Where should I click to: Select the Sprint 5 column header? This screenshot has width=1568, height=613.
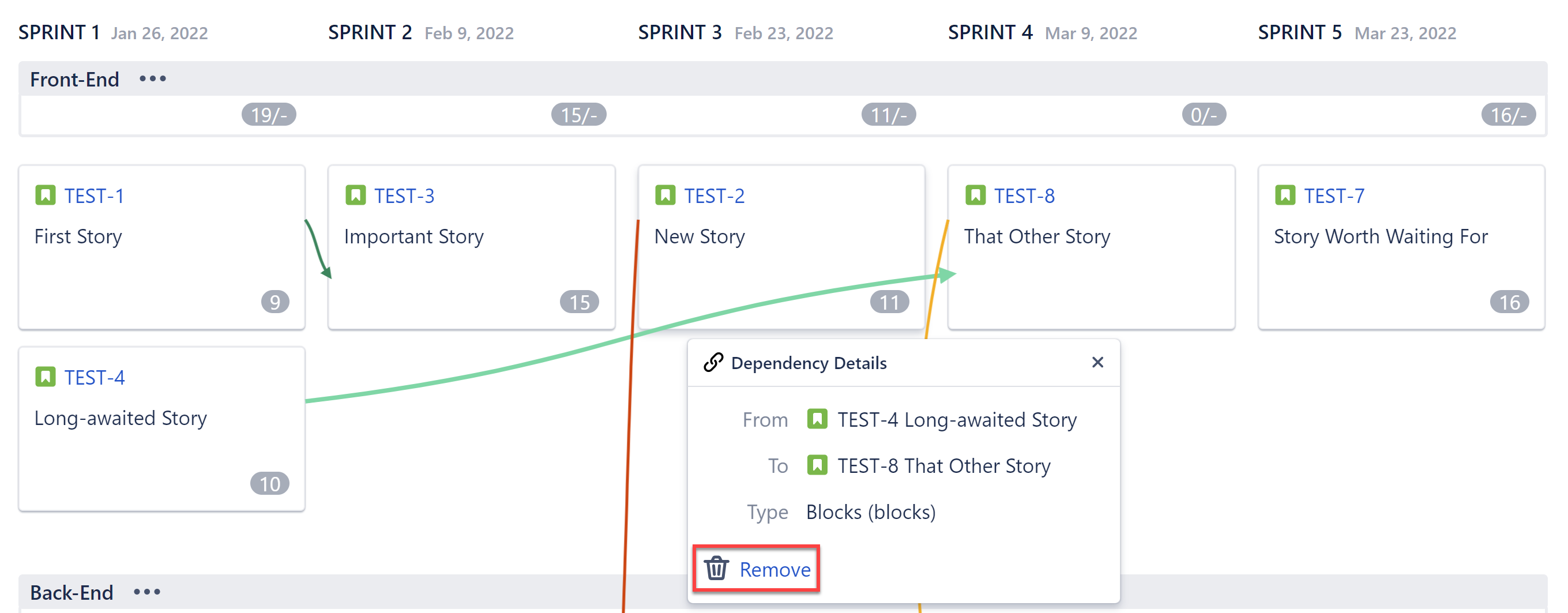point(1300,32)
